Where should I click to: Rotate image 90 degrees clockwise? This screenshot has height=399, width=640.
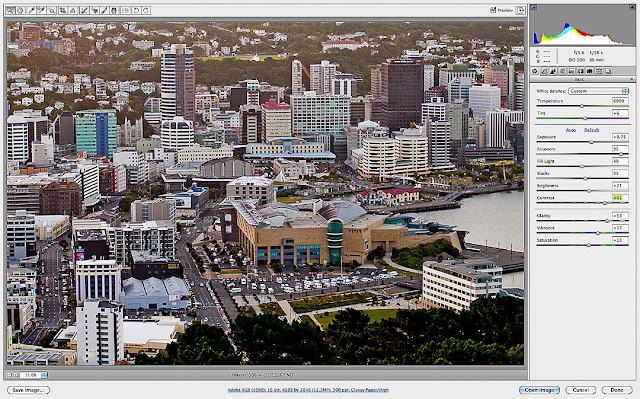pos(146,11)
